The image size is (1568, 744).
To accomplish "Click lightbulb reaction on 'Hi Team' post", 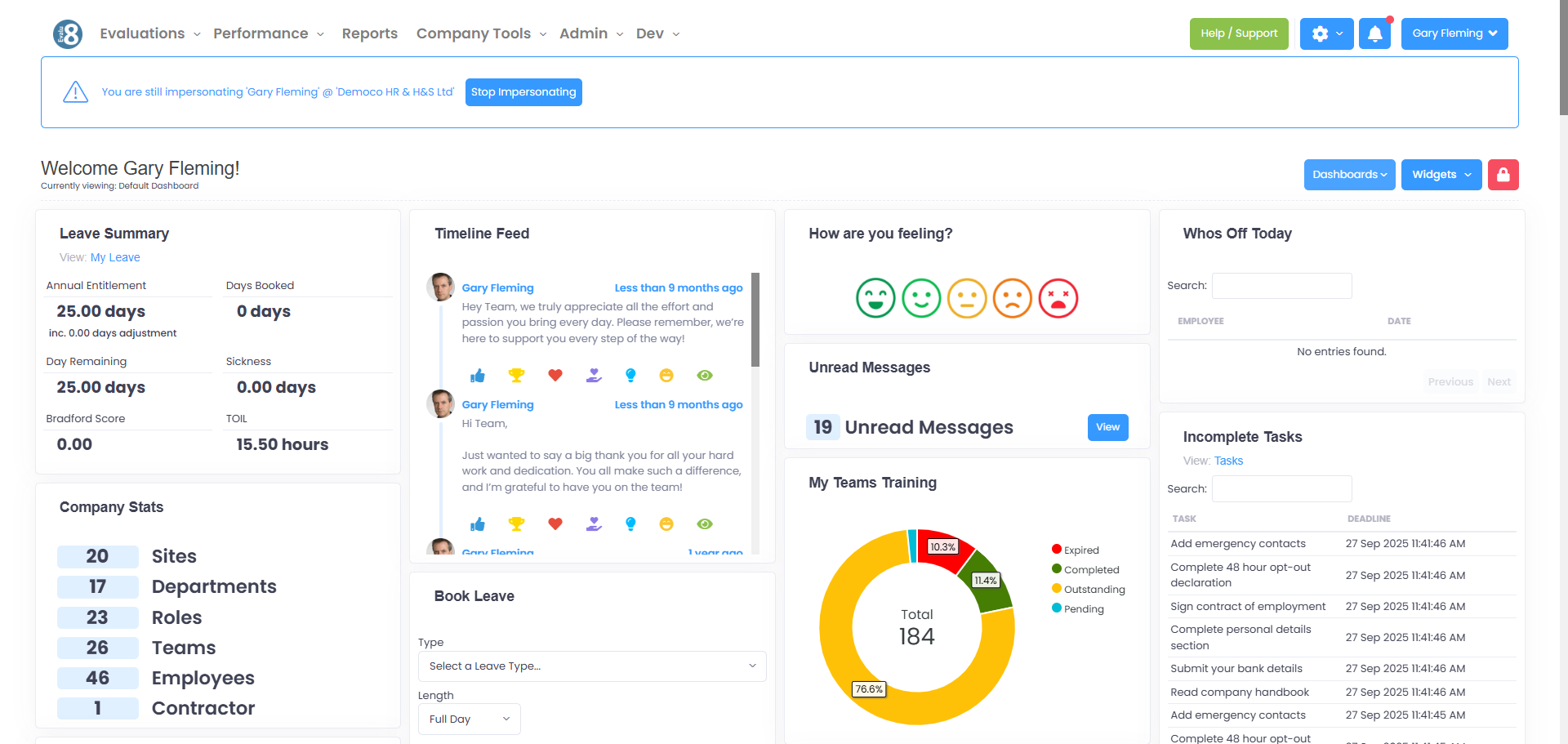I will 630,524.
